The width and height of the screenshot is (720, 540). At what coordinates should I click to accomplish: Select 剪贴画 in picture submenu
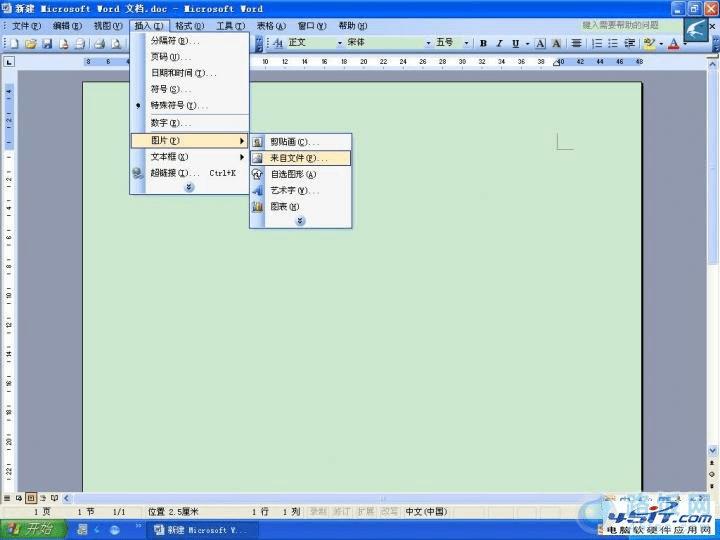point(301,142)
